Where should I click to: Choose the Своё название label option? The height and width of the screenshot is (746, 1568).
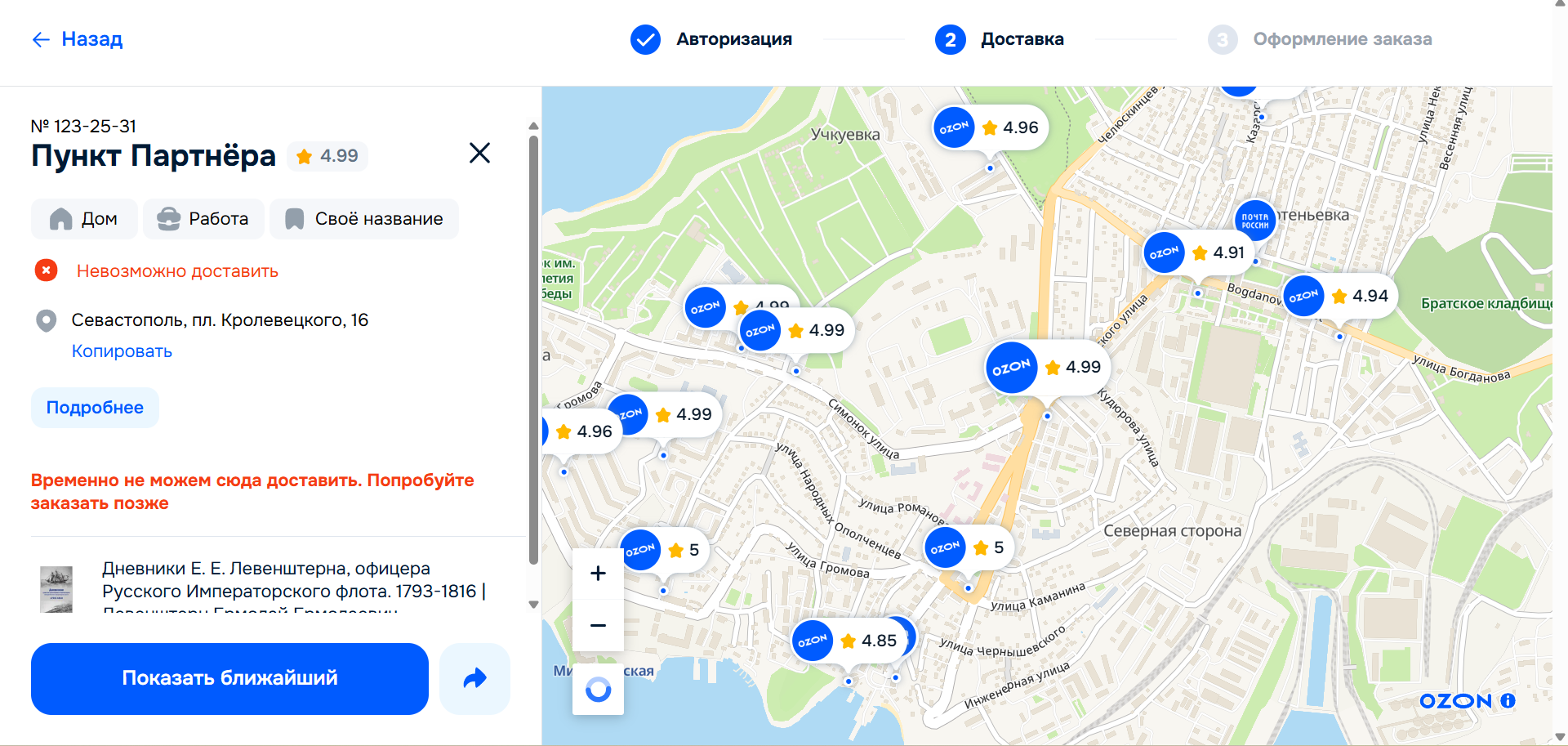(x=364, y=219)
